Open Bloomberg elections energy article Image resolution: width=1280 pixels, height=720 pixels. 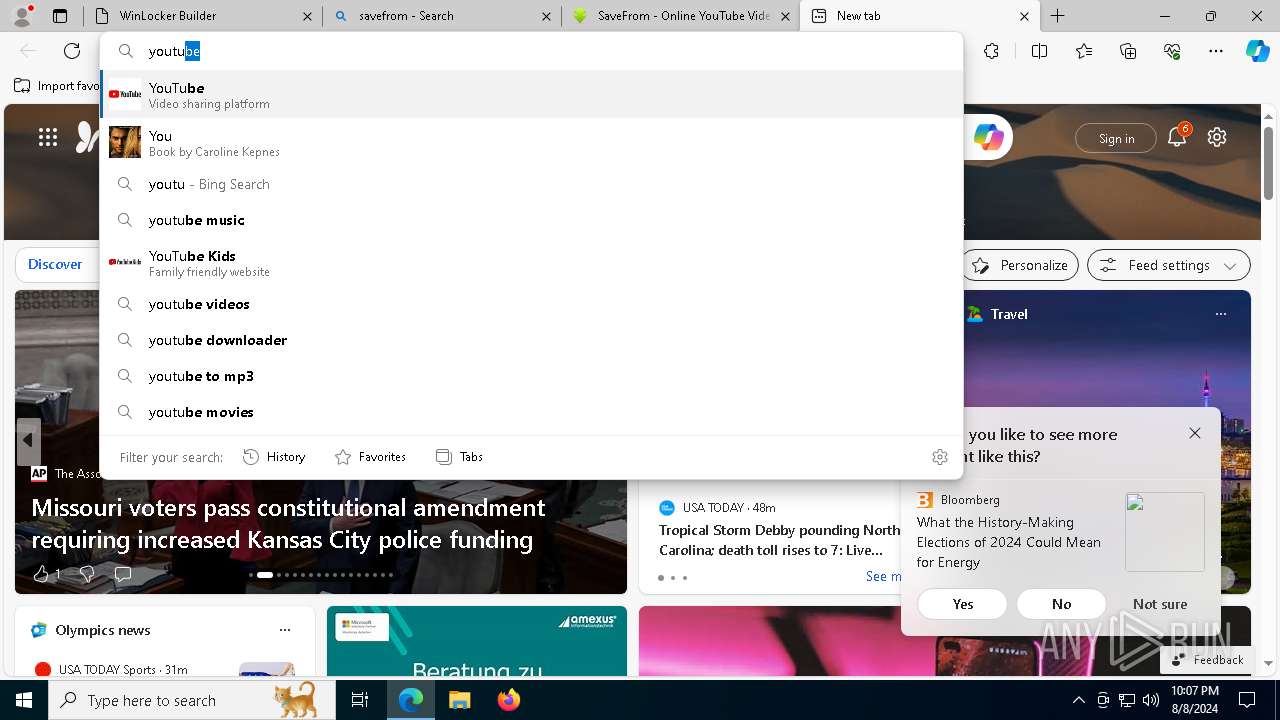[1009, 542]
